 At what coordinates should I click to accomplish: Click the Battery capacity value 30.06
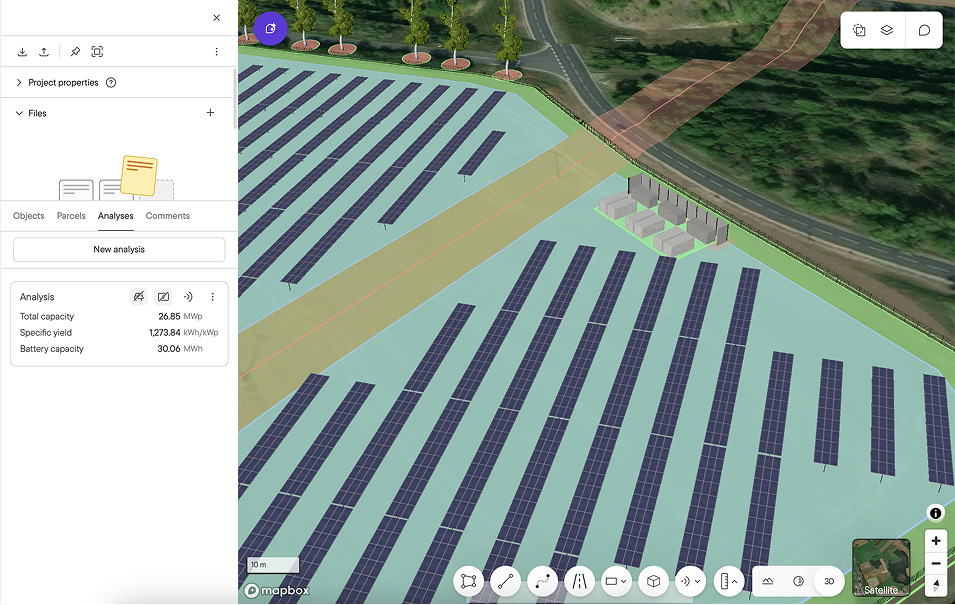(169, 348)
